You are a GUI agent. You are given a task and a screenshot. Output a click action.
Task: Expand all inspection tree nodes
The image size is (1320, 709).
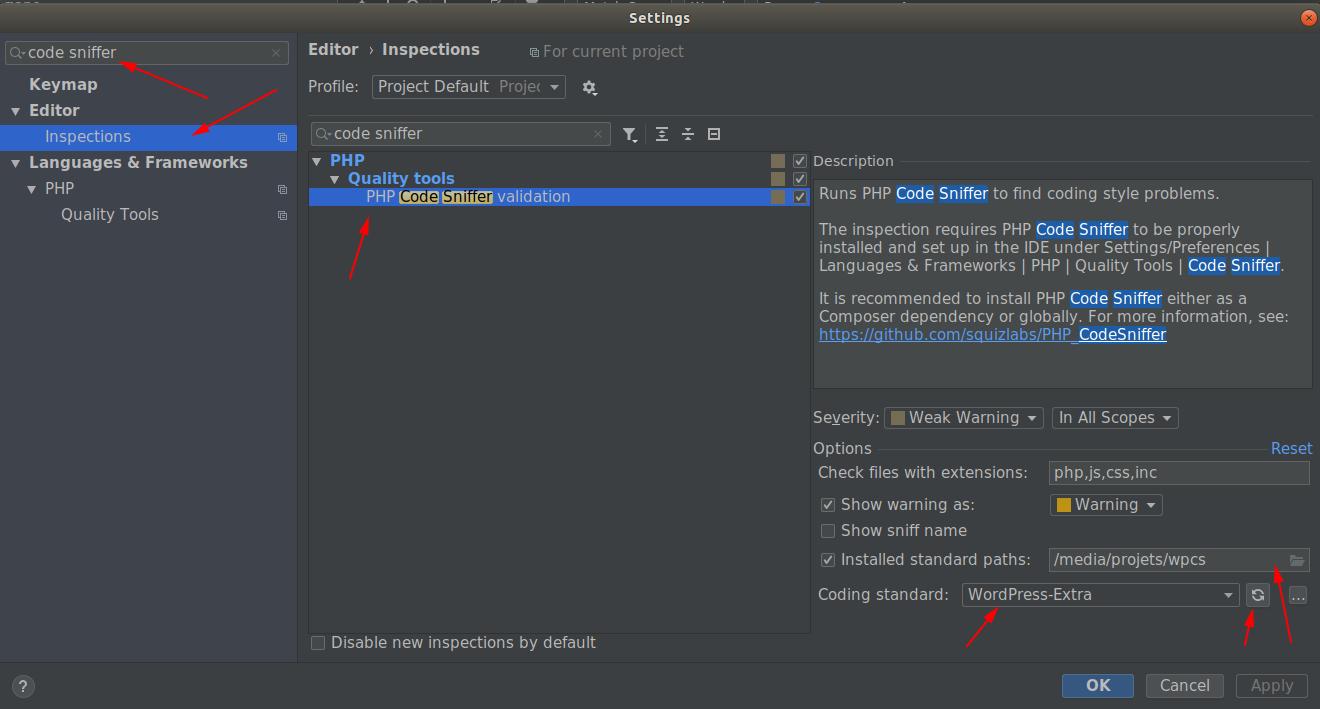662,134
